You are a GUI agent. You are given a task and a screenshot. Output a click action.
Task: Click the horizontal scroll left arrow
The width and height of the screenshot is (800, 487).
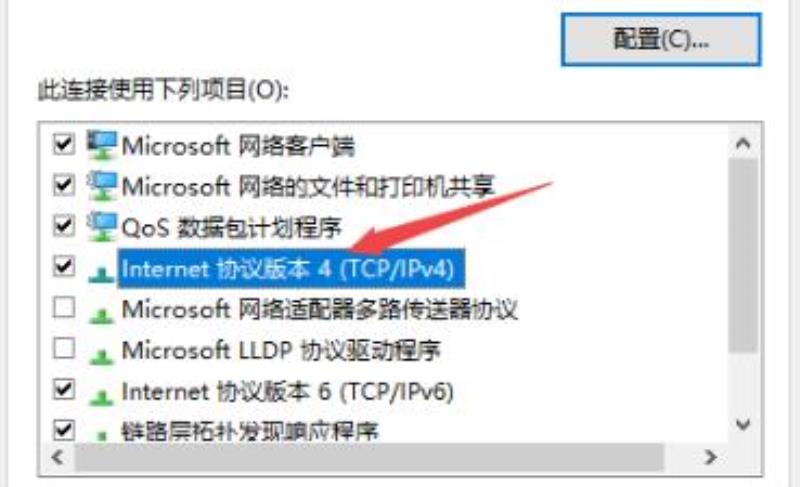(x=58, y=457)
